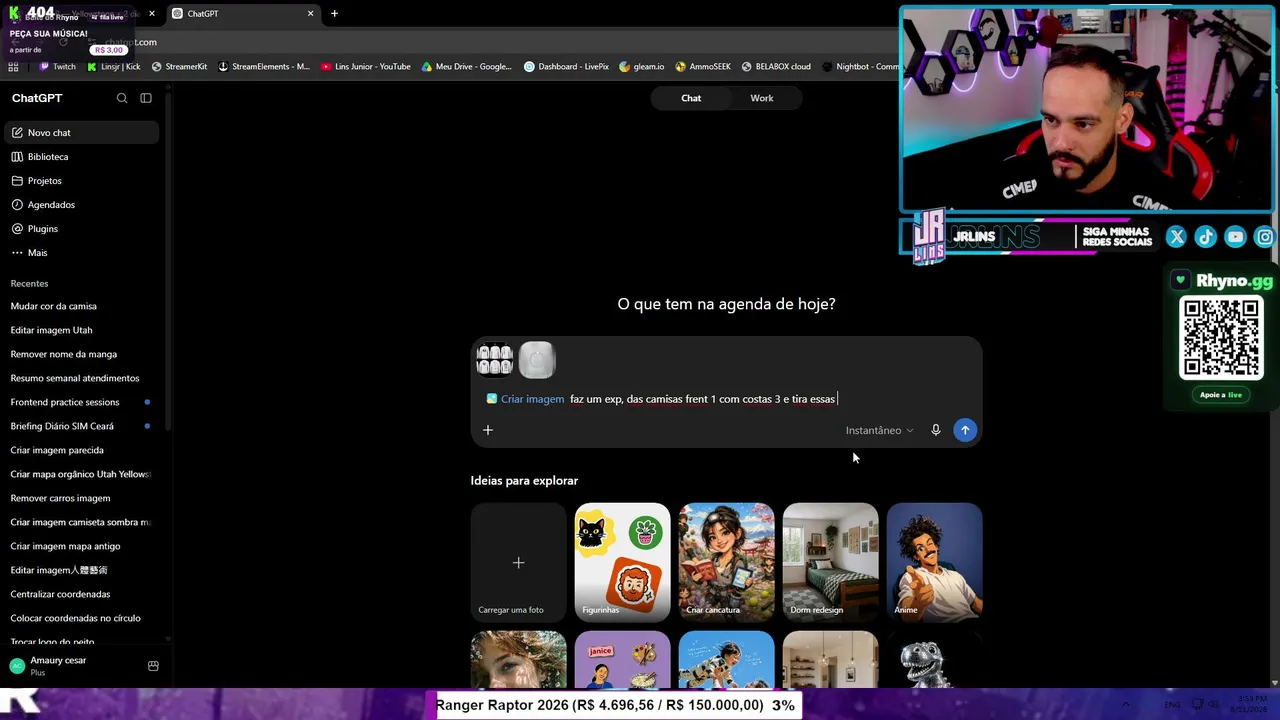Image resolution: width=1280 pixels, height=720 pixels.
Task: Click the Carregar uma foto card
Action: [x=518, y=562]
